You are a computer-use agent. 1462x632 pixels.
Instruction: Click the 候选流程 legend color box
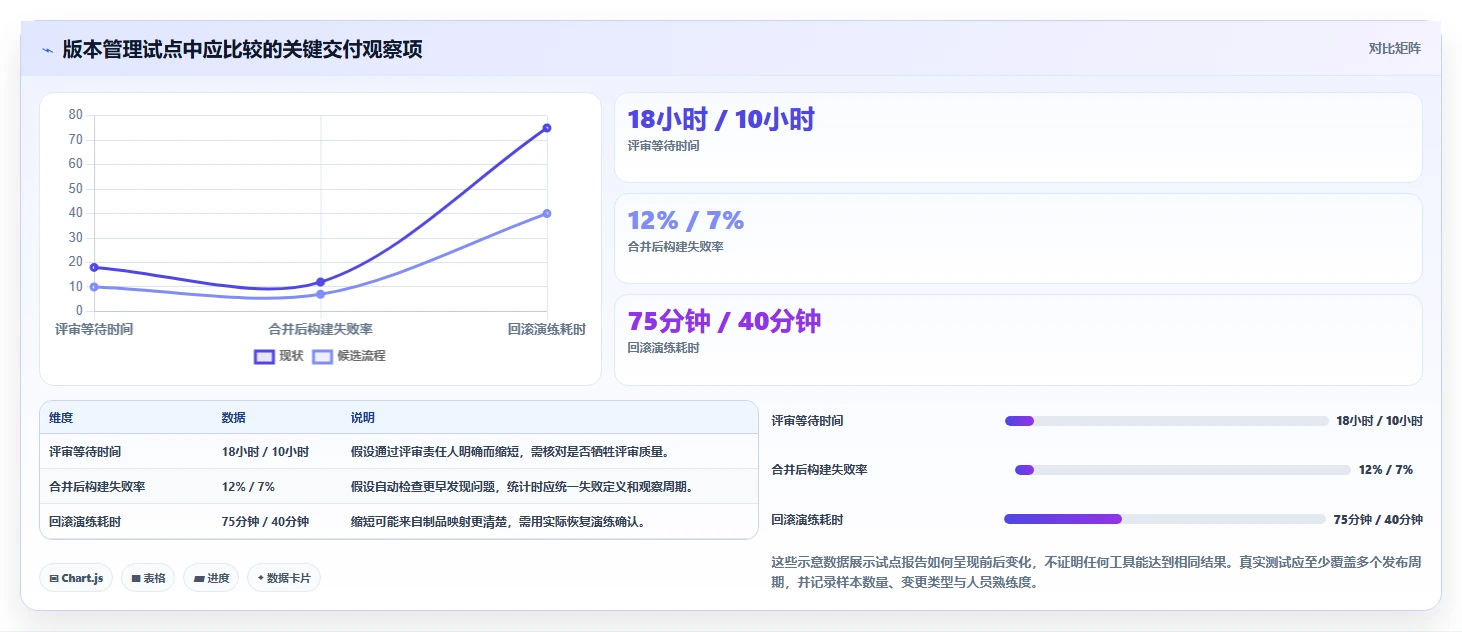pyautogui.click(x=323, y=356)
